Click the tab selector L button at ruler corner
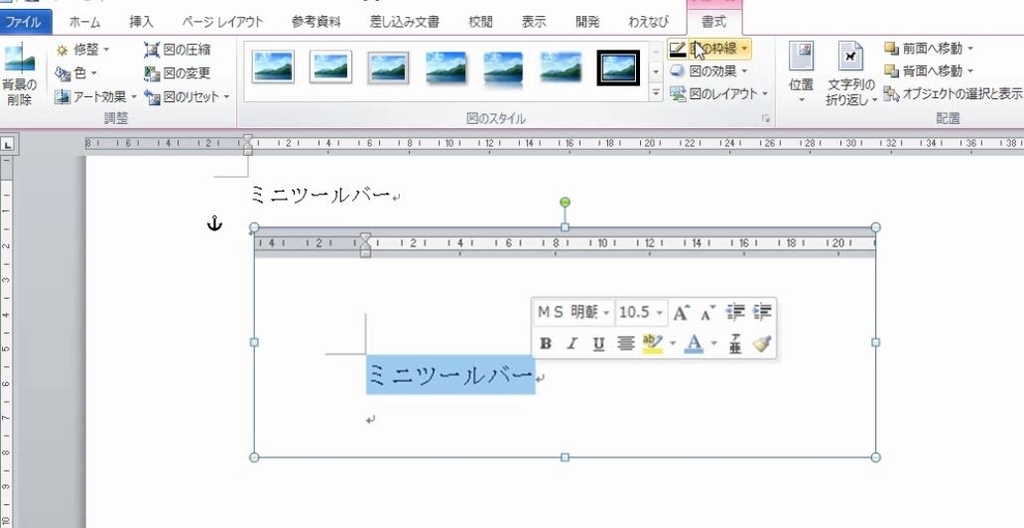Screen dimensions: 1024x528 7,144
